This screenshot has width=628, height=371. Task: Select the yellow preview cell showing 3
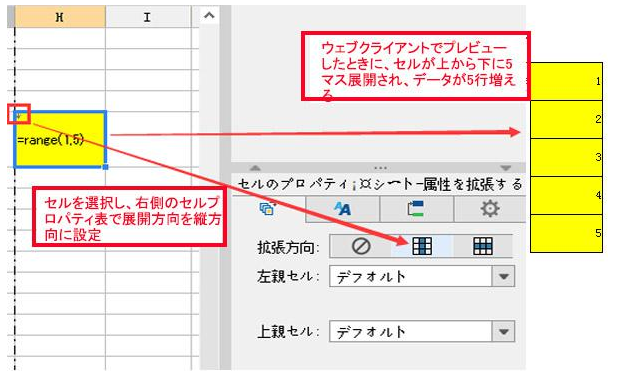coord(566,157)
